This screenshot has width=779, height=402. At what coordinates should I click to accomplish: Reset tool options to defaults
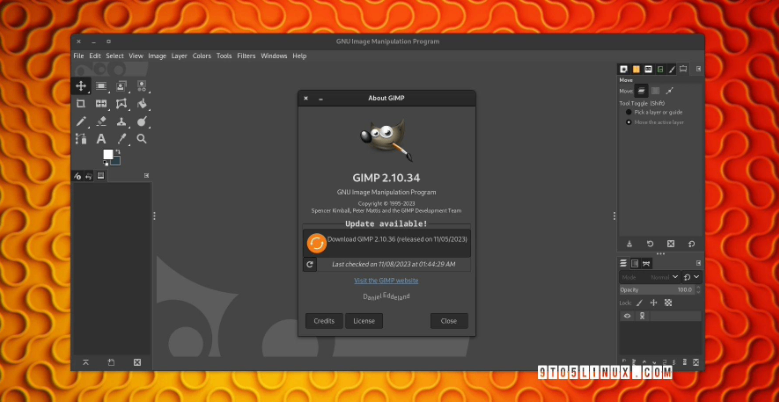click(x=692, y=243)
